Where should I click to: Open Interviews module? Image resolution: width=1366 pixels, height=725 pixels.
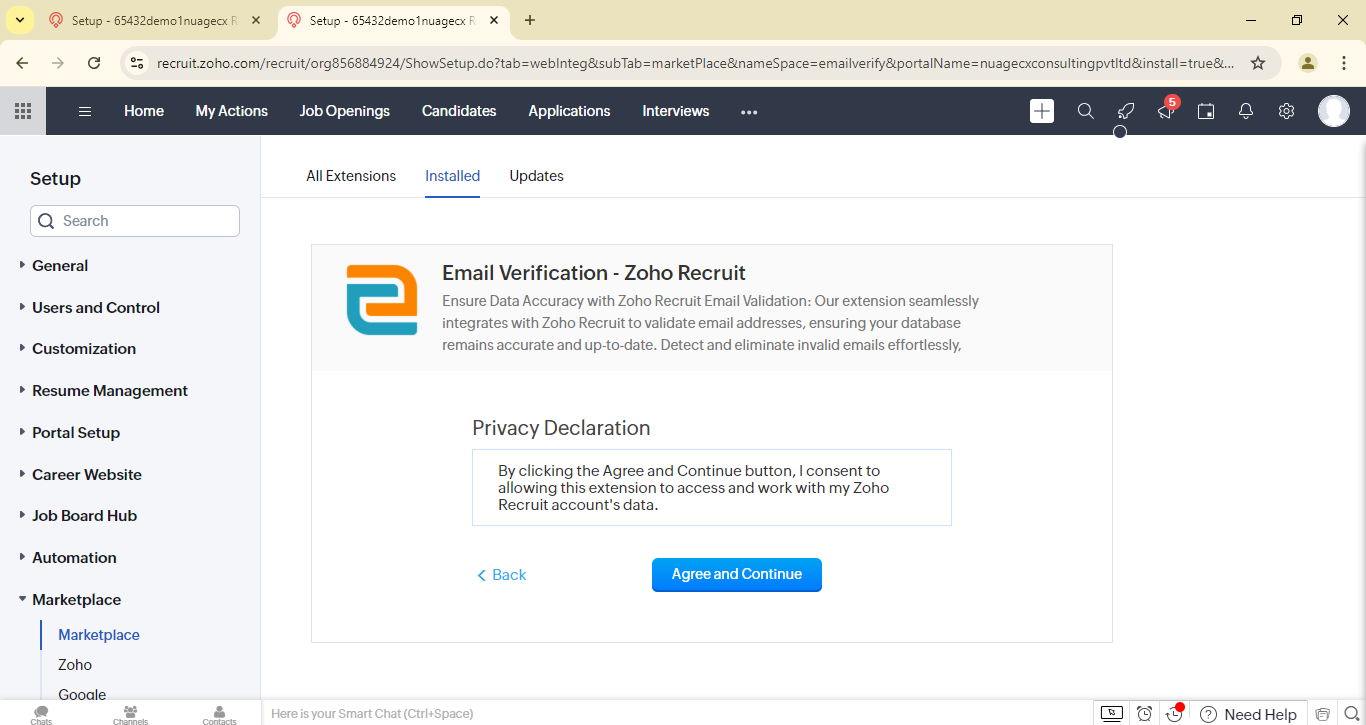coord(676,111)
